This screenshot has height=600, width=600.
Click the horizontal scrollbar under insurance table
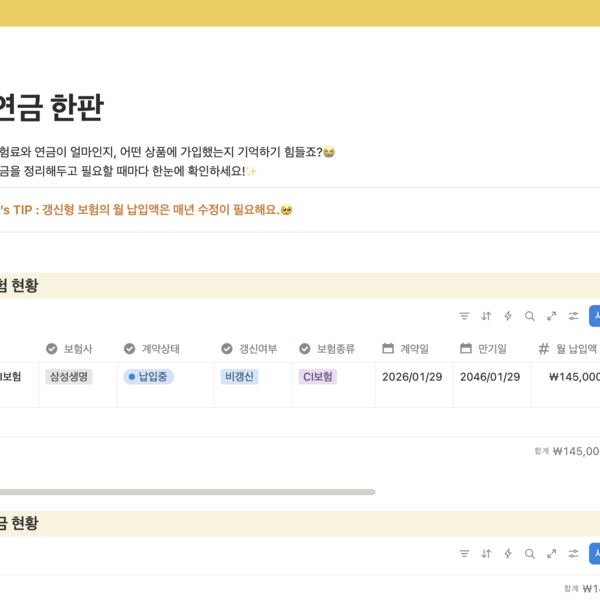click(x=187, y=492)
